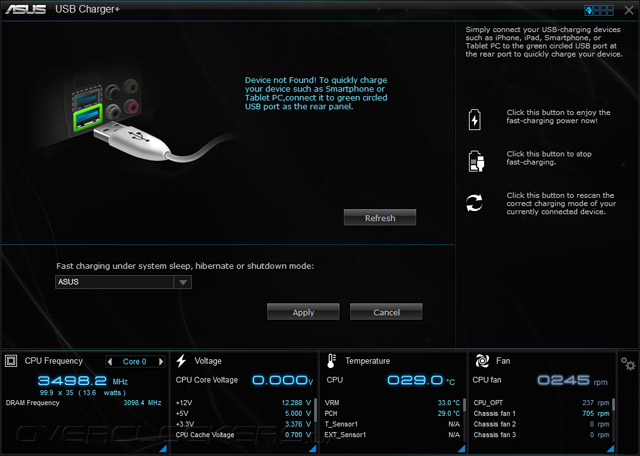
Task: Open the monitor settings gear icon
Action: pyautogui.click(x=628, y=363)
